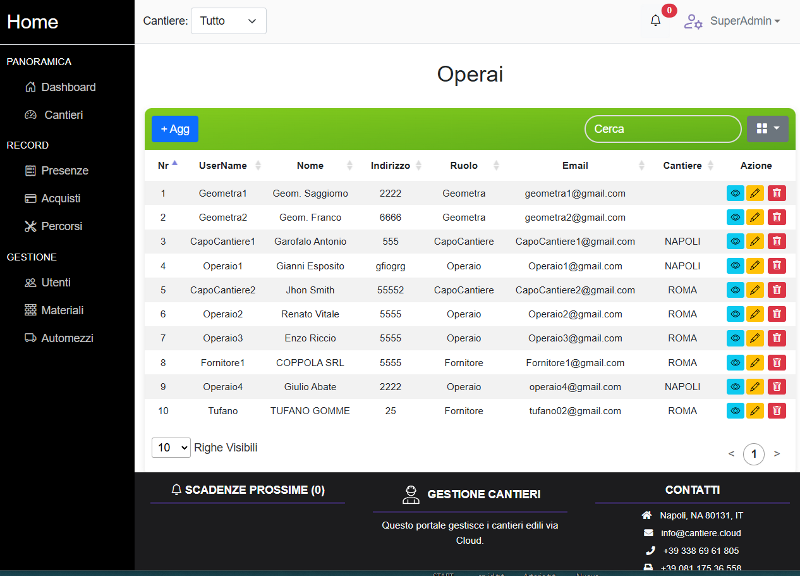Click inside the Cerca search field
800x576 pixels.
pyautogui.click(x=662, y=128)
